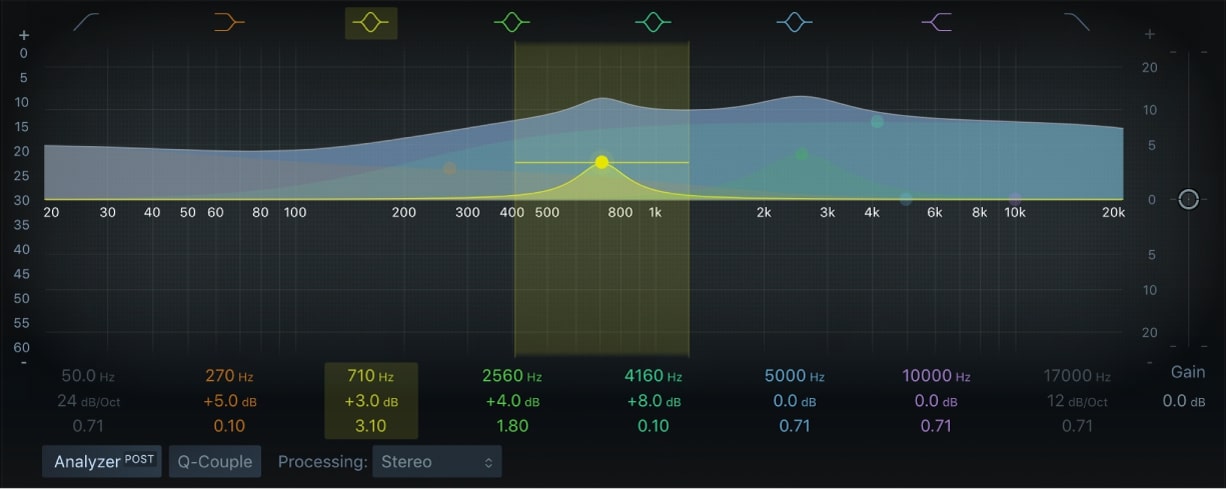Click the +8.0 dB gain field

pyautogui.click(x=653, y=401)
